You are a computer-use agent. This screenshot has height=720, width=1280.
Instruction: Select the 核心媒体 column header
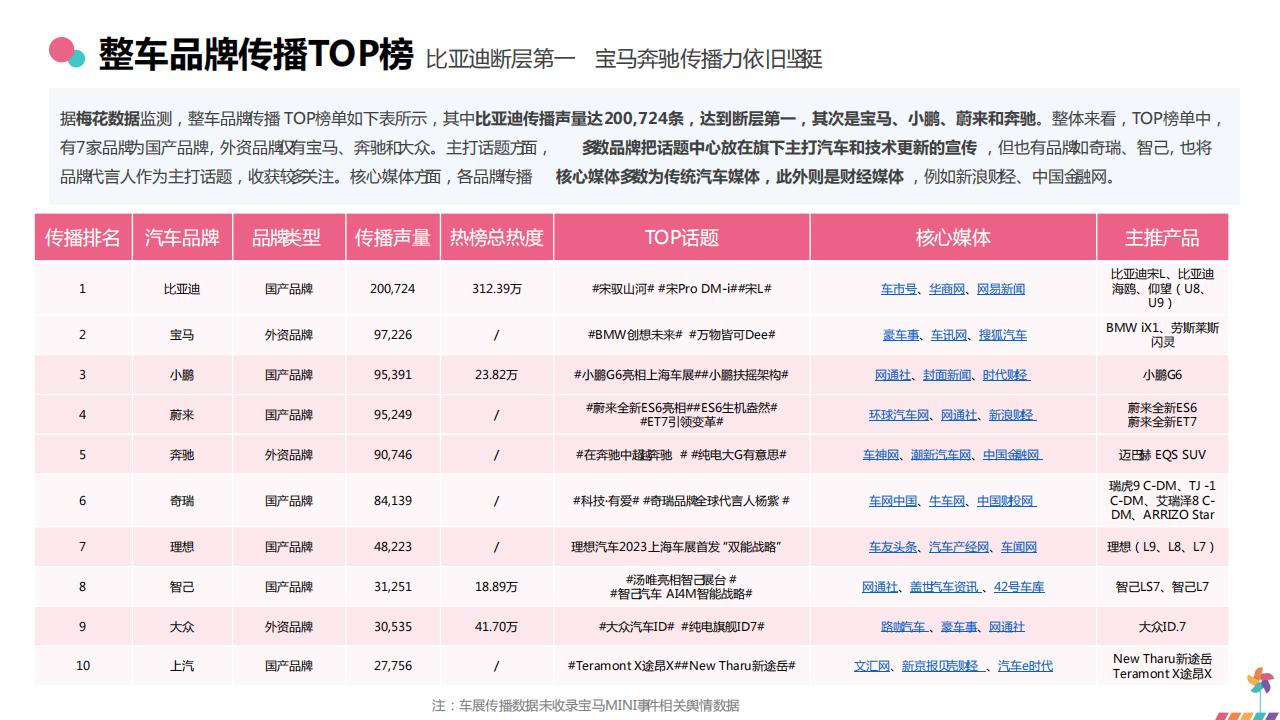click(x=953, y=238)
